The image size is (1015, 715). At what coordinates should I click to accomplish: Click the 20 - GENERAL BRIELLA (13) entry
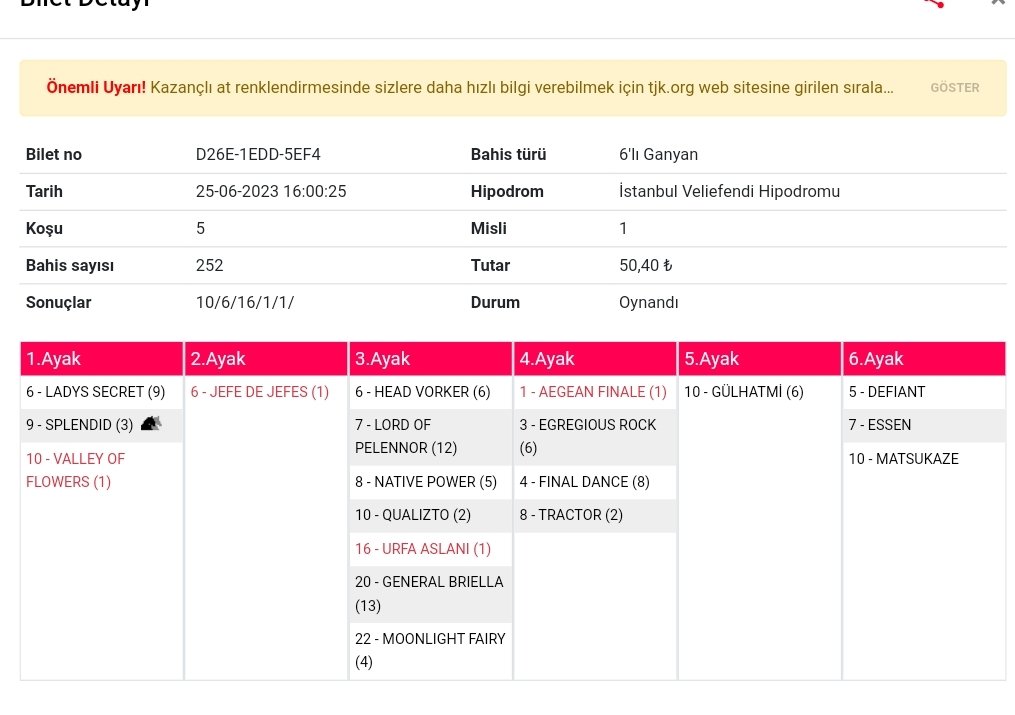point(429,594)
